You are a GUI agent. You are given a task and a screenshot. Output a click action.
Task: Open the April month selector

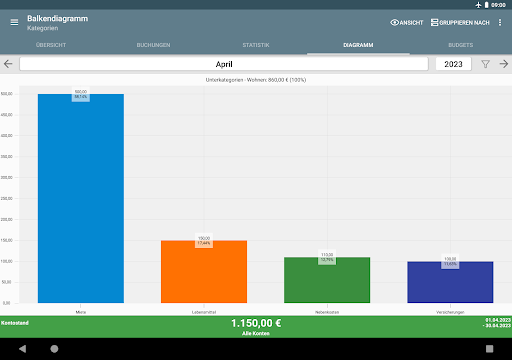click(224, 64)
